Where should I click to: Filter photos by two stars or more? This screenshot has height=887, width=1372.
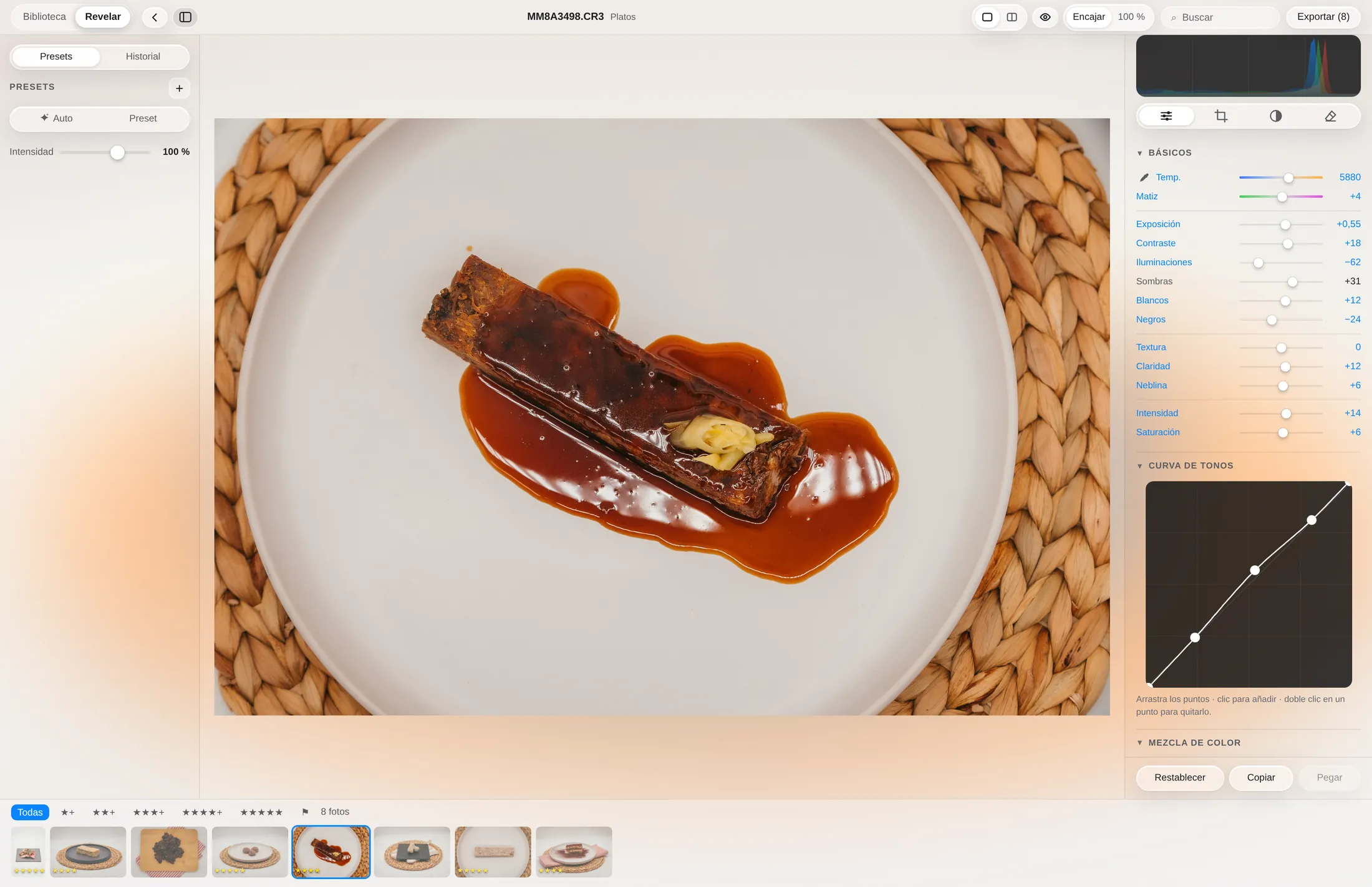tap(104, 812)
